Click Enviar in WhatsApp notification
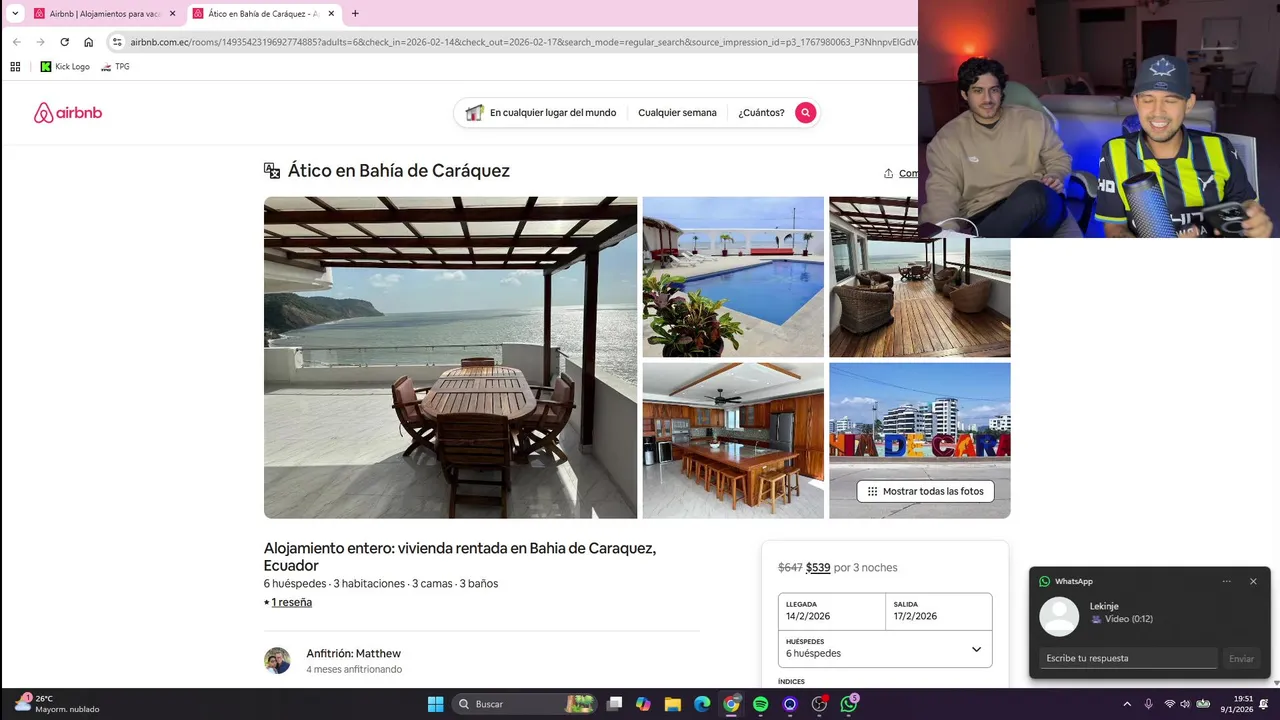This screenshot has width=1280, height=720. [1241, 659]
